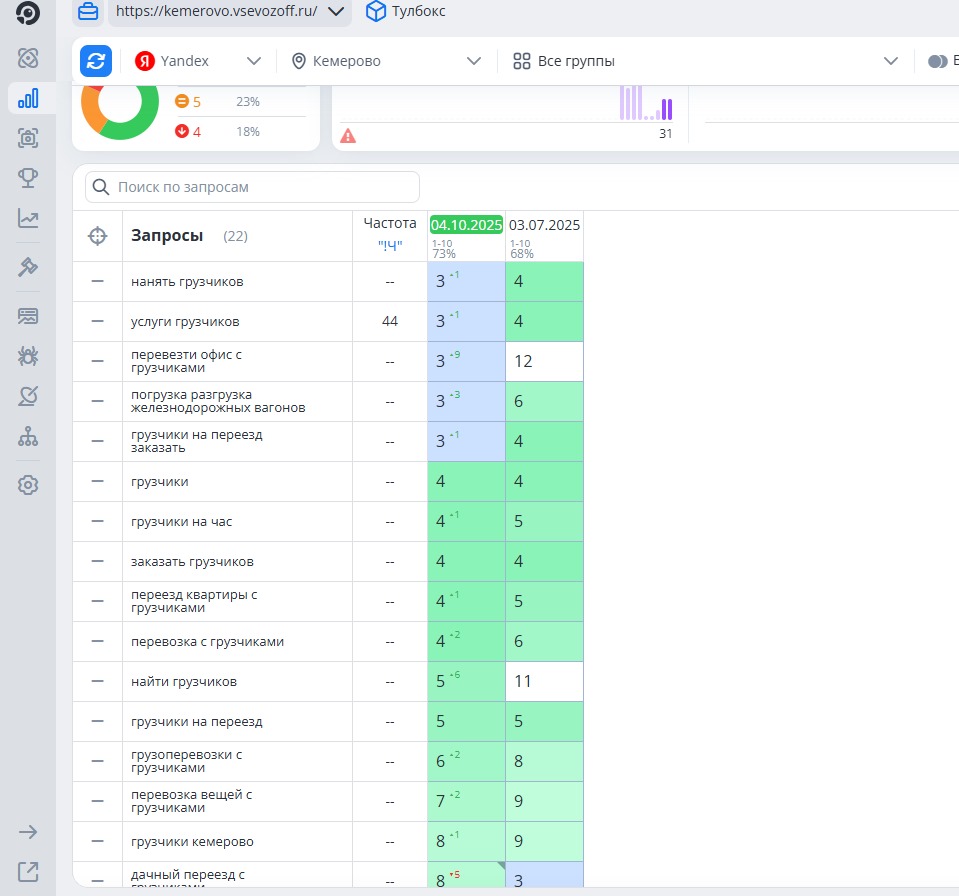The image size is (959, 896).
Task: Collapse row 'нанять грузчиков' with minus
Action: (97, 281)
